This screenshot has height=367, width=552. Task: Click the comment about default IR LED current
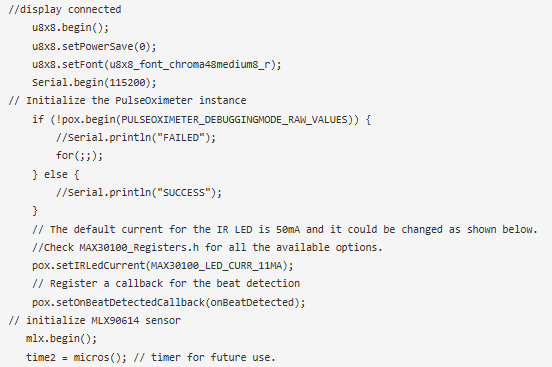(x=285, y=229)
